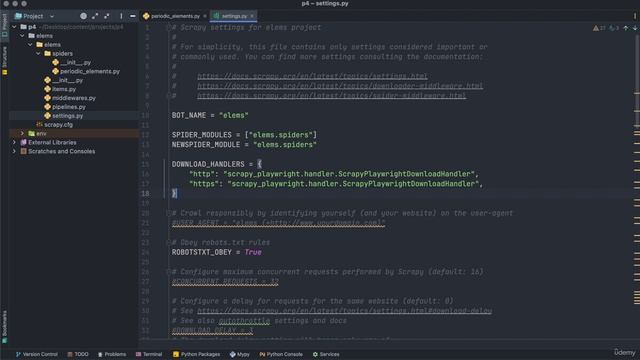The width and height of the screenshot is (640, 360).
Task: Select middlewares.py in project tree
Action: (73, 98)
